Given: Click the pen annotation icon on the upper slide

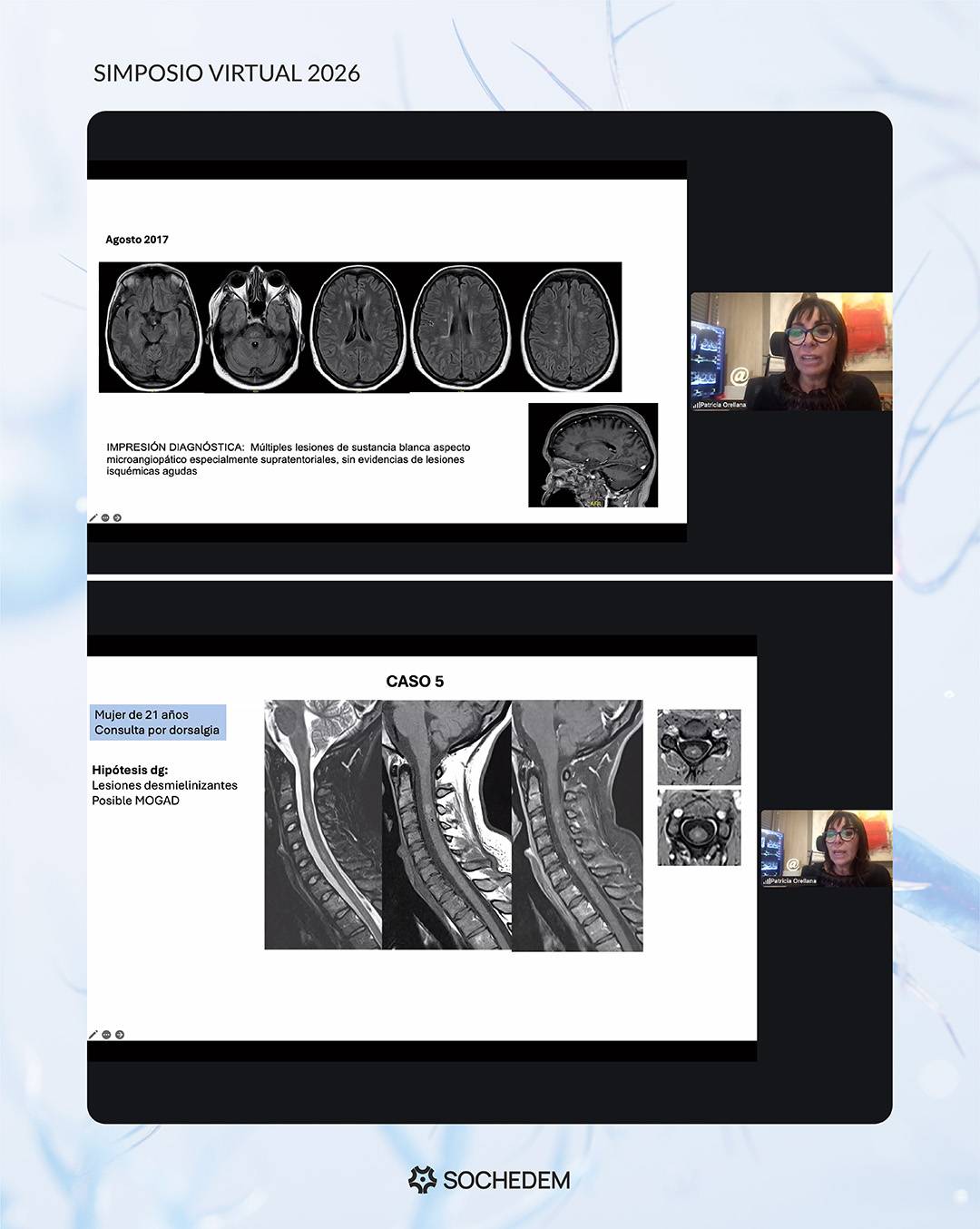Looking at the screenshot, I should (93, 517).
